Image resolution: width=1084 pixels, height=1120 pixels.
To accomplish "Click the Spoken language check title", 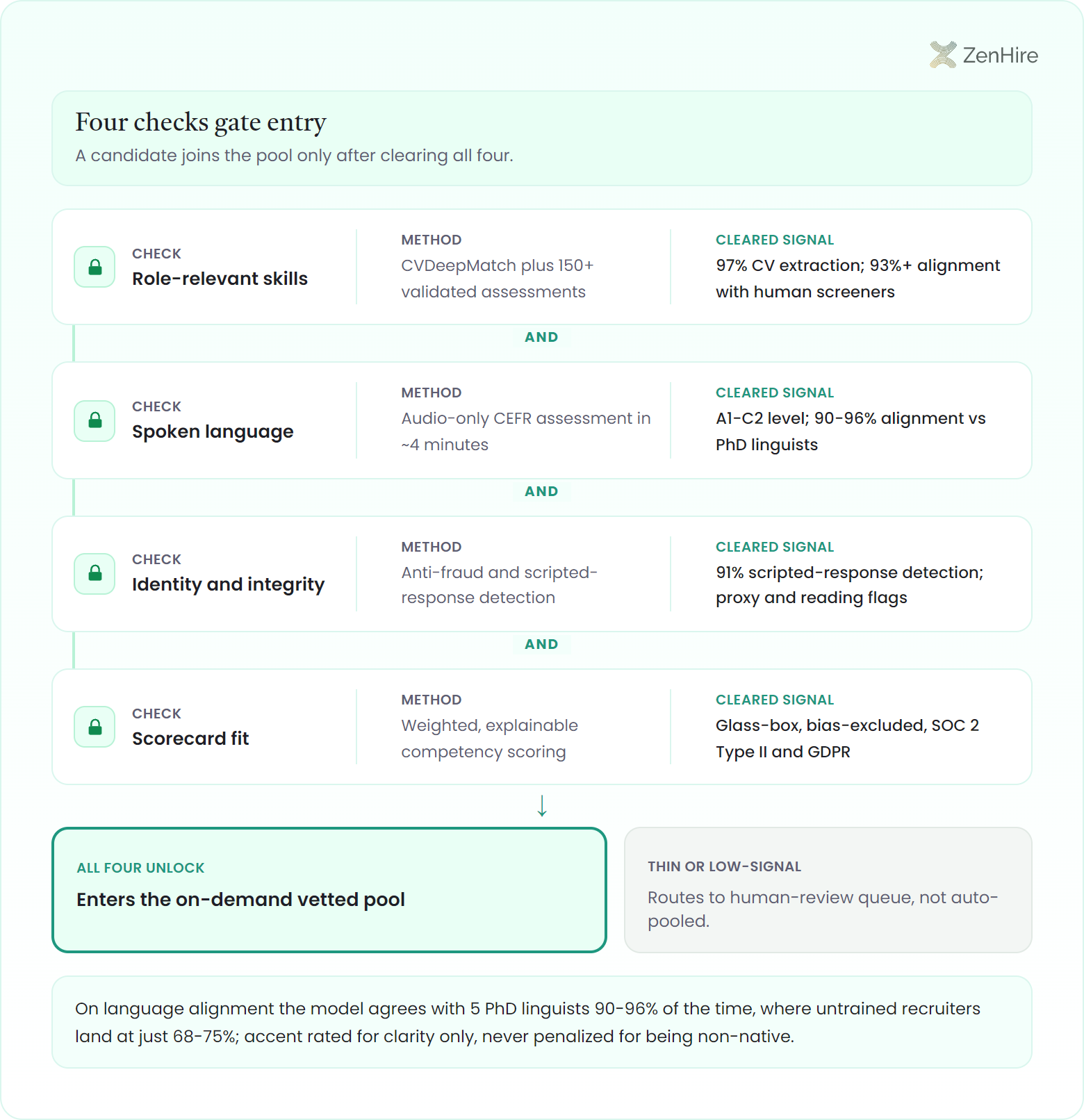I will [213, 431].
